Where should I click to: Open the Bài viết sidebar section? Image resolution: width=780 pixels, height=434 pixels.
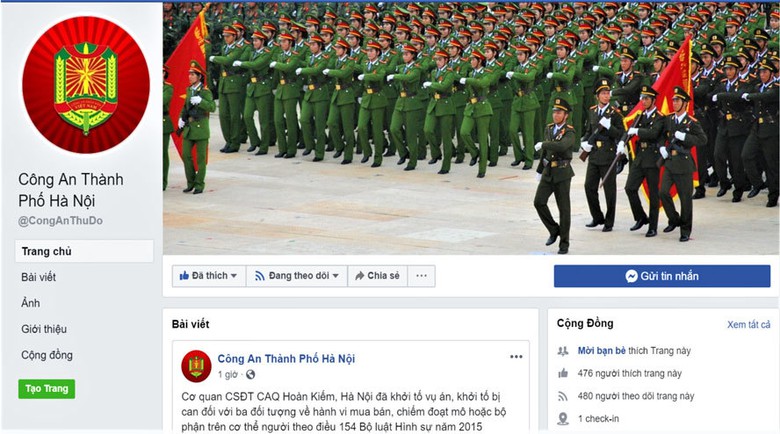[x=38, y=277]
